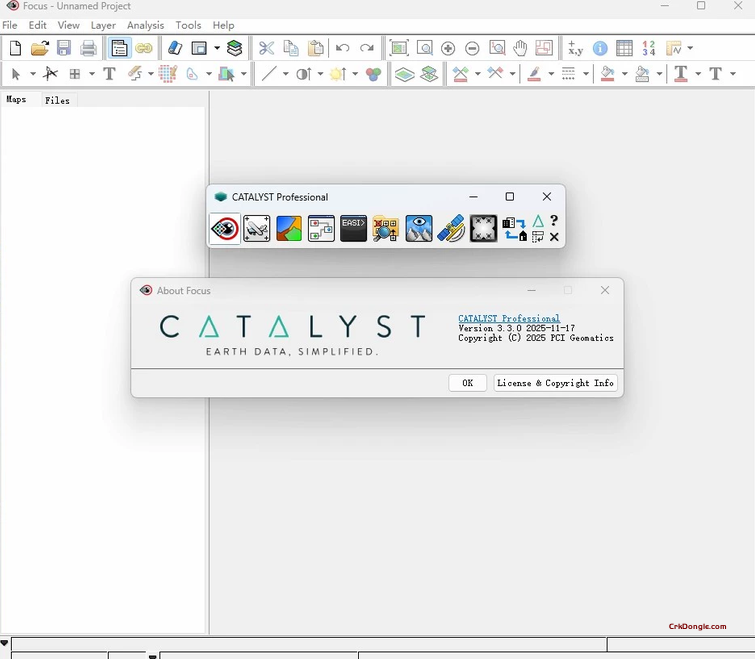This screenshot has height=659, width=755.
Task: Open dropdown beside the red paint brush tool
Action: [551, 74]
